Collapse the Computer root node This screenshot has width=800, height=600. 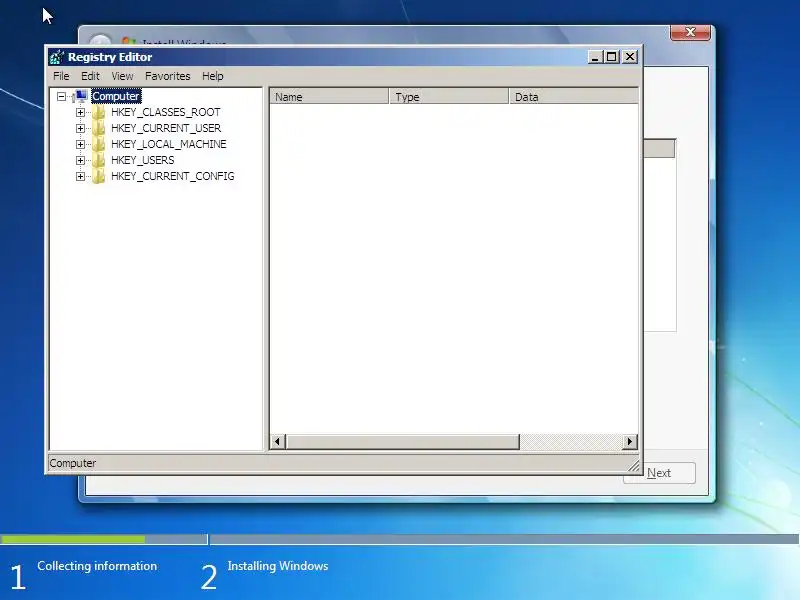pos(61,96)
